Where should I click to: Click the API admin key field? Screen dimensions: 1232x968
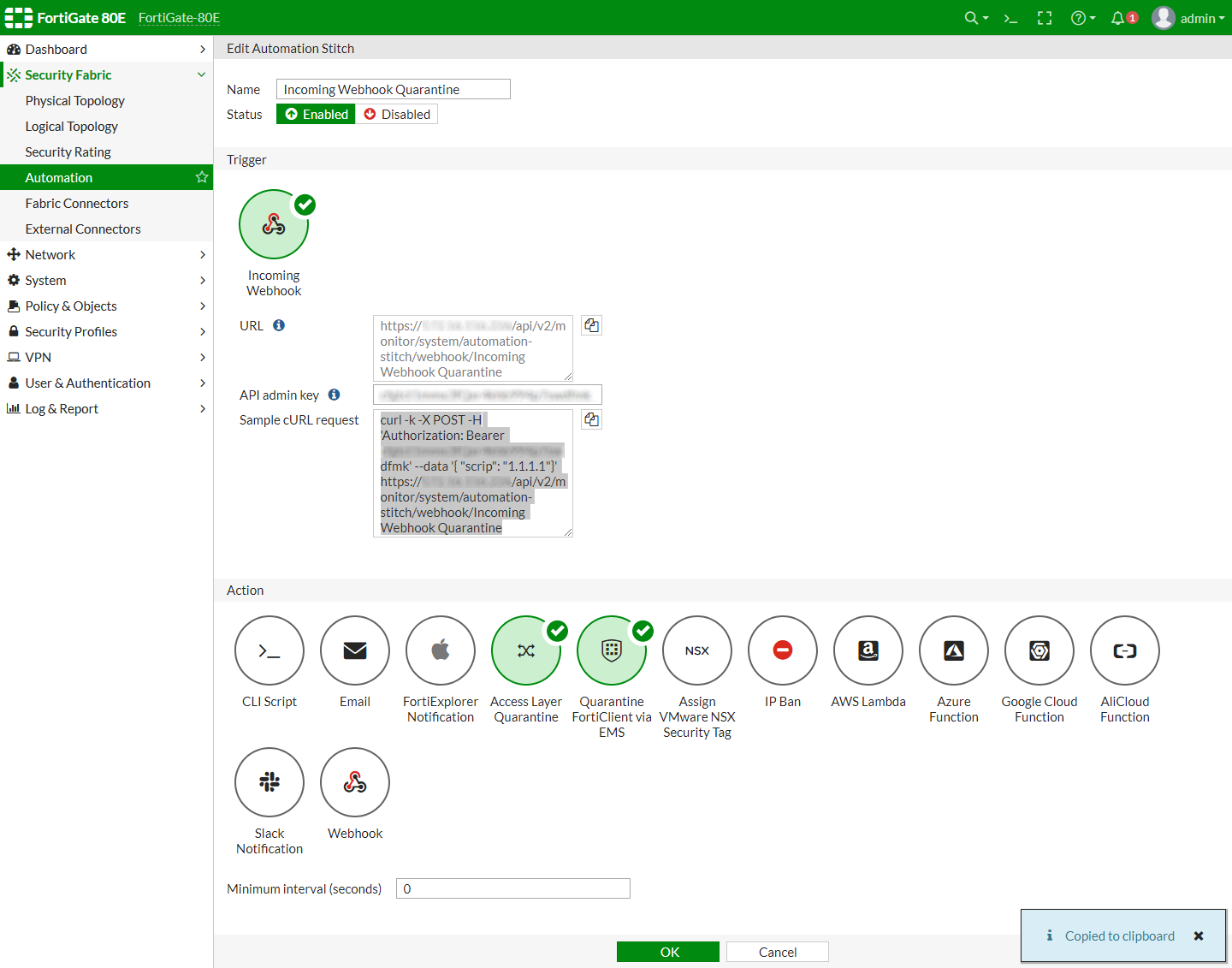click(x=488, y=395)
